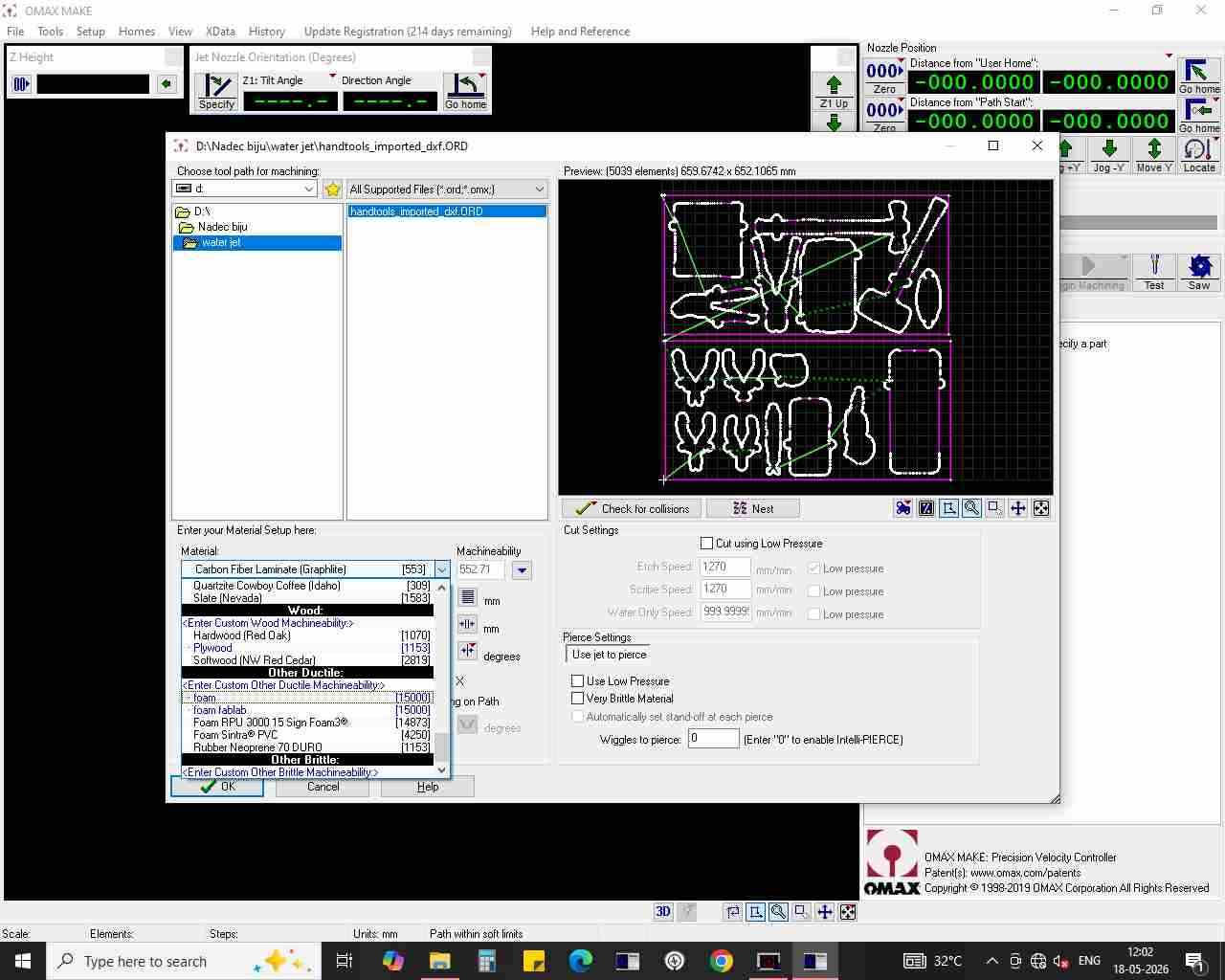Select Rubber Neoprene 70 DURO material
The image size is (1225, 980).
307,747
